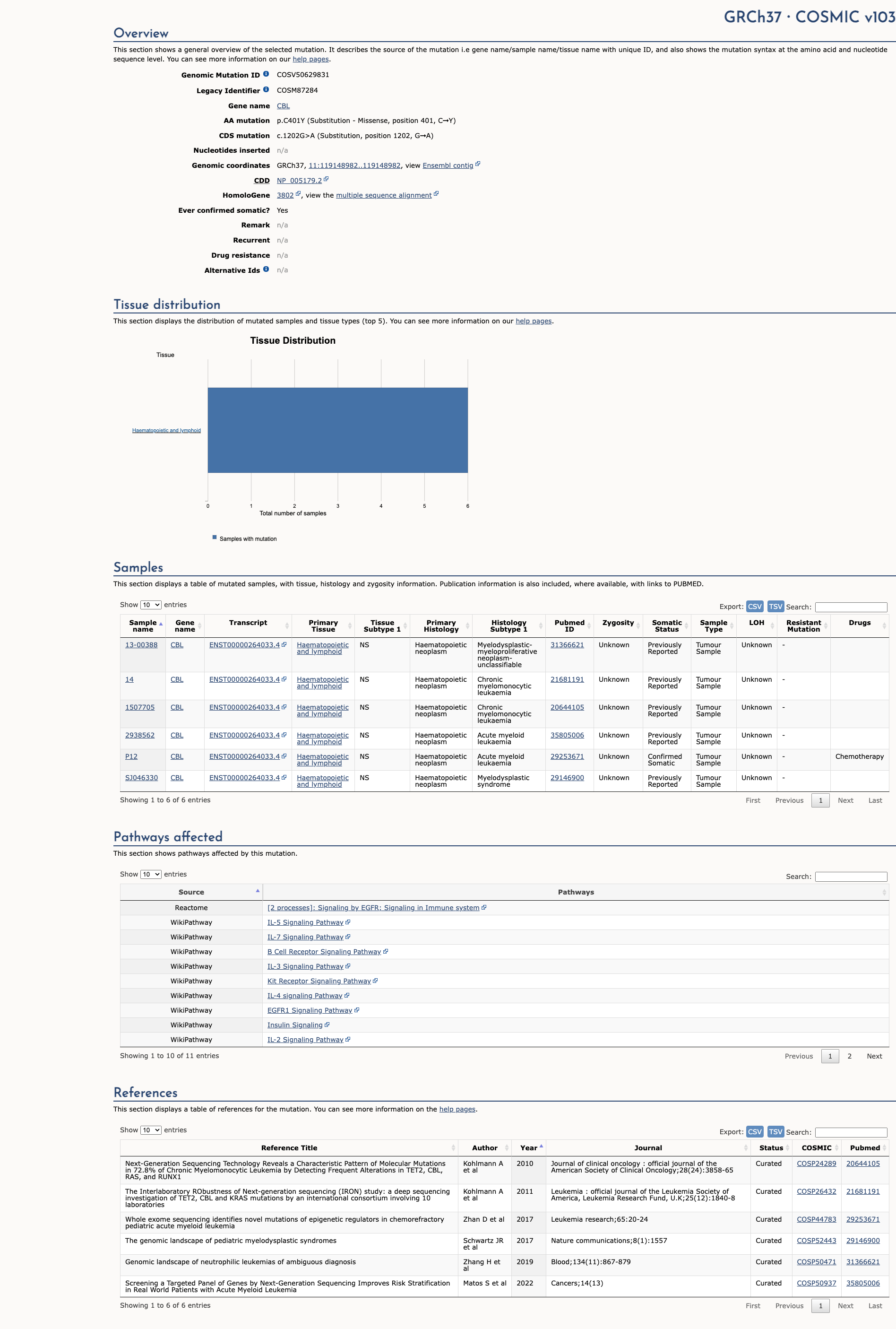
Task: Focus the Samples table search field
Action: click(x=851, y=607)
